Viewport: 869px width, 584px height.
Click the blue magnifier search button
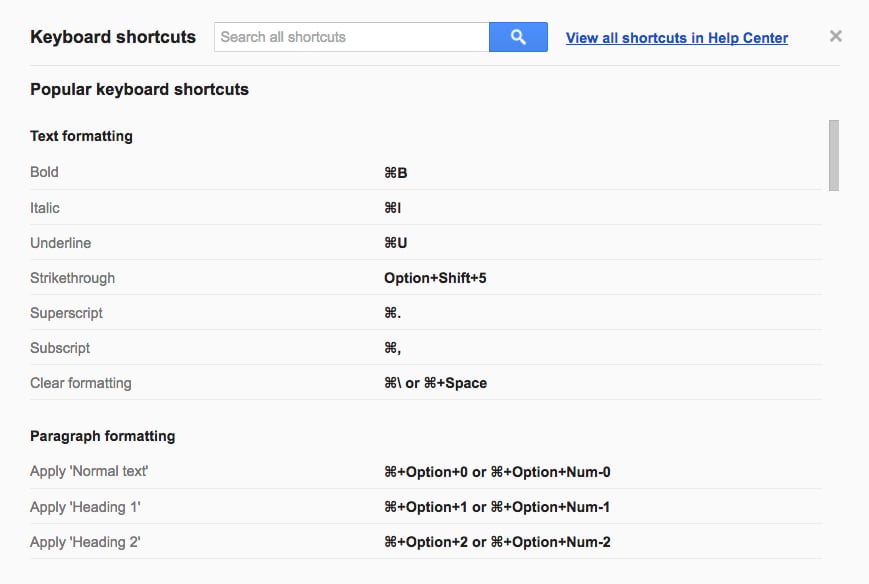pos(518,37)
